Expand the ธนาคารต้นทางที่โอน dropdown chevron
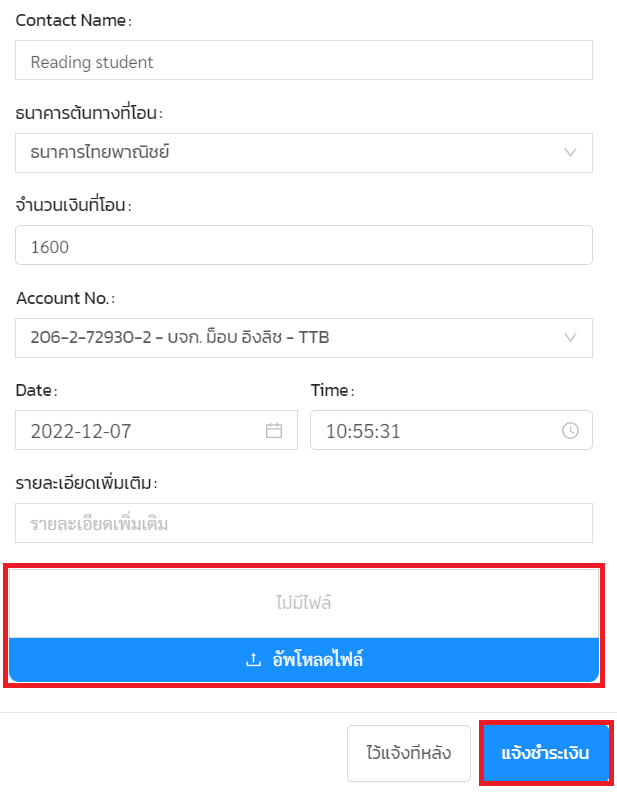 570,153
